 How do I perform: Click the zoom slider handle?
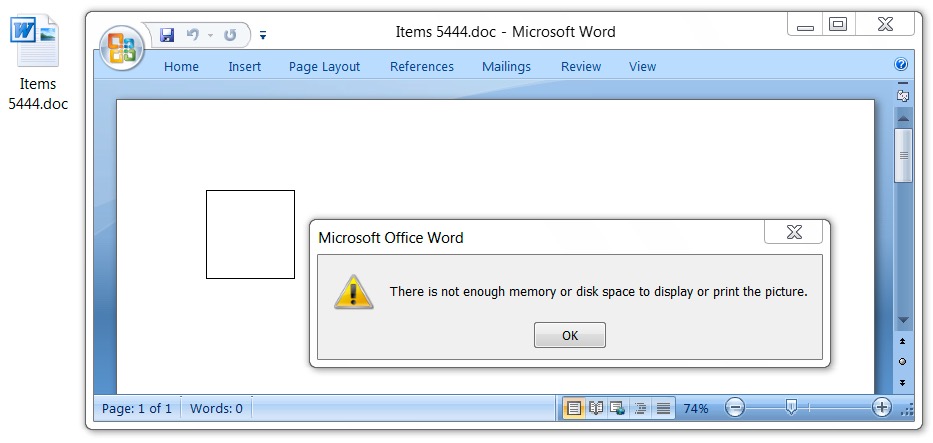791,407
